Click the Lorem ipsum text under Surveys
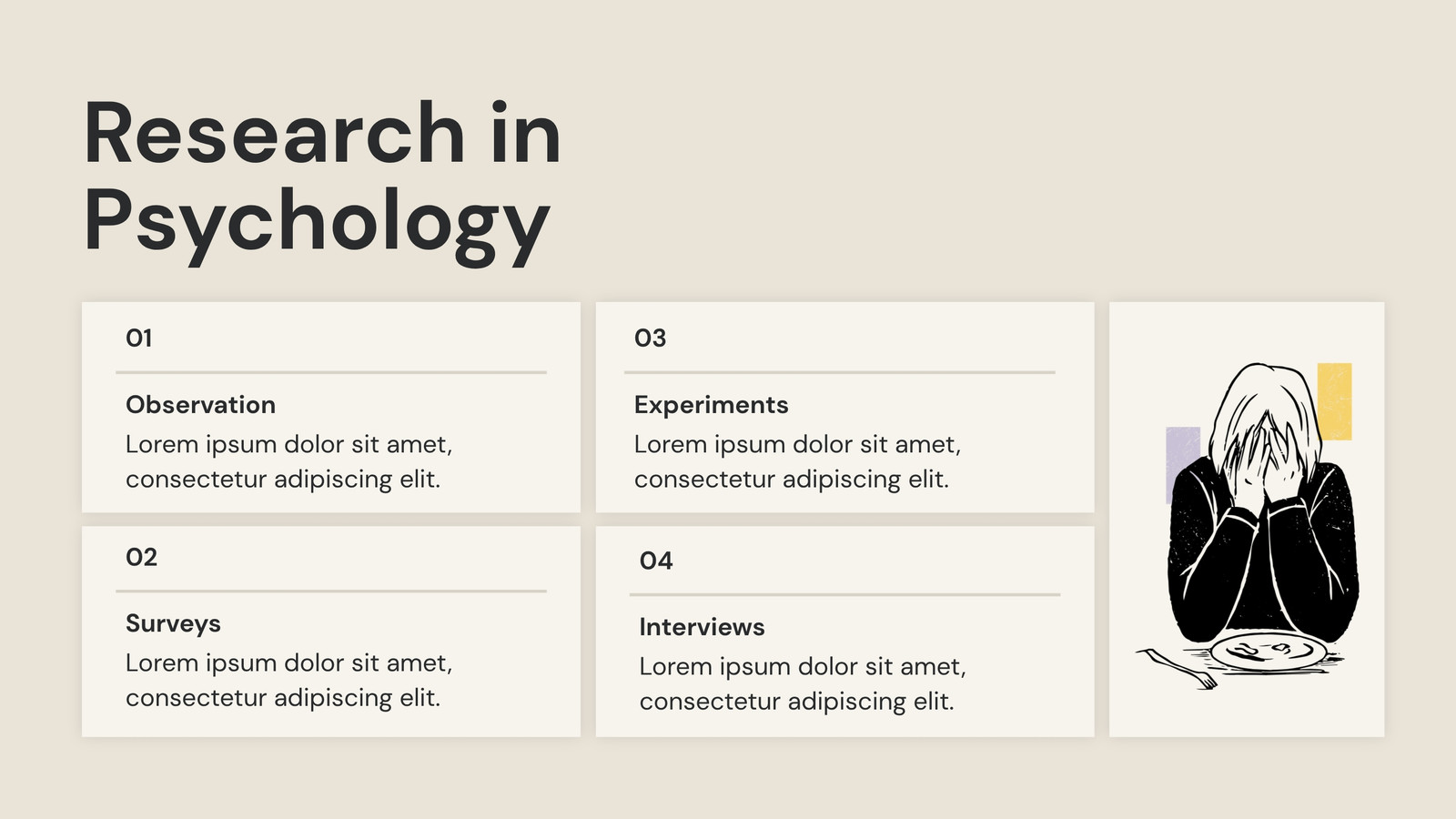The image size is (1456, 819). click(289, 680)
